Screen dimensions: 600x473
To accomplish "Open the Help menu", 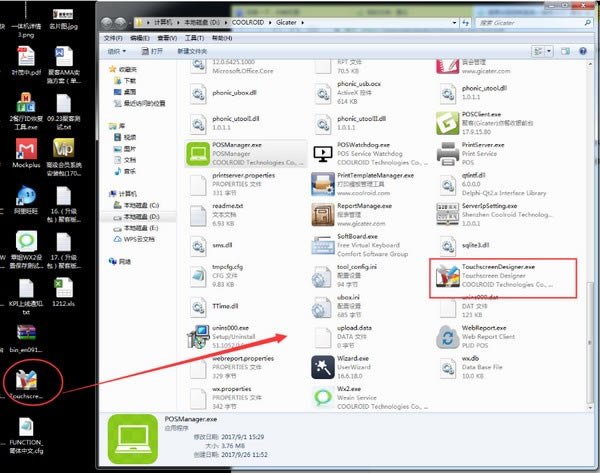I will click(222, 38).
